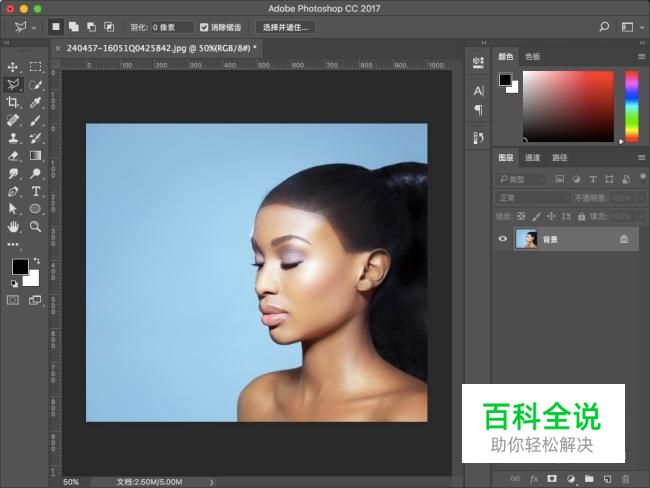Reset default foreground and background colors

(14, 284)
